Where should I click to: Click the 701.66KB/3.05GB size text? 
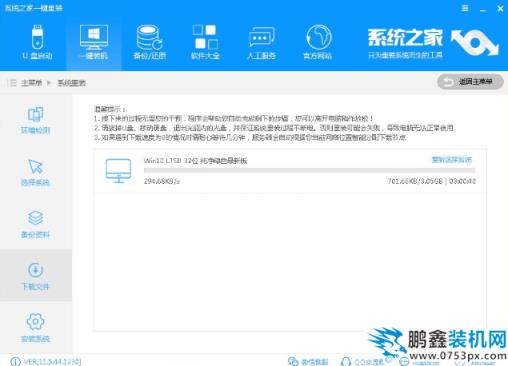(415, 181)
